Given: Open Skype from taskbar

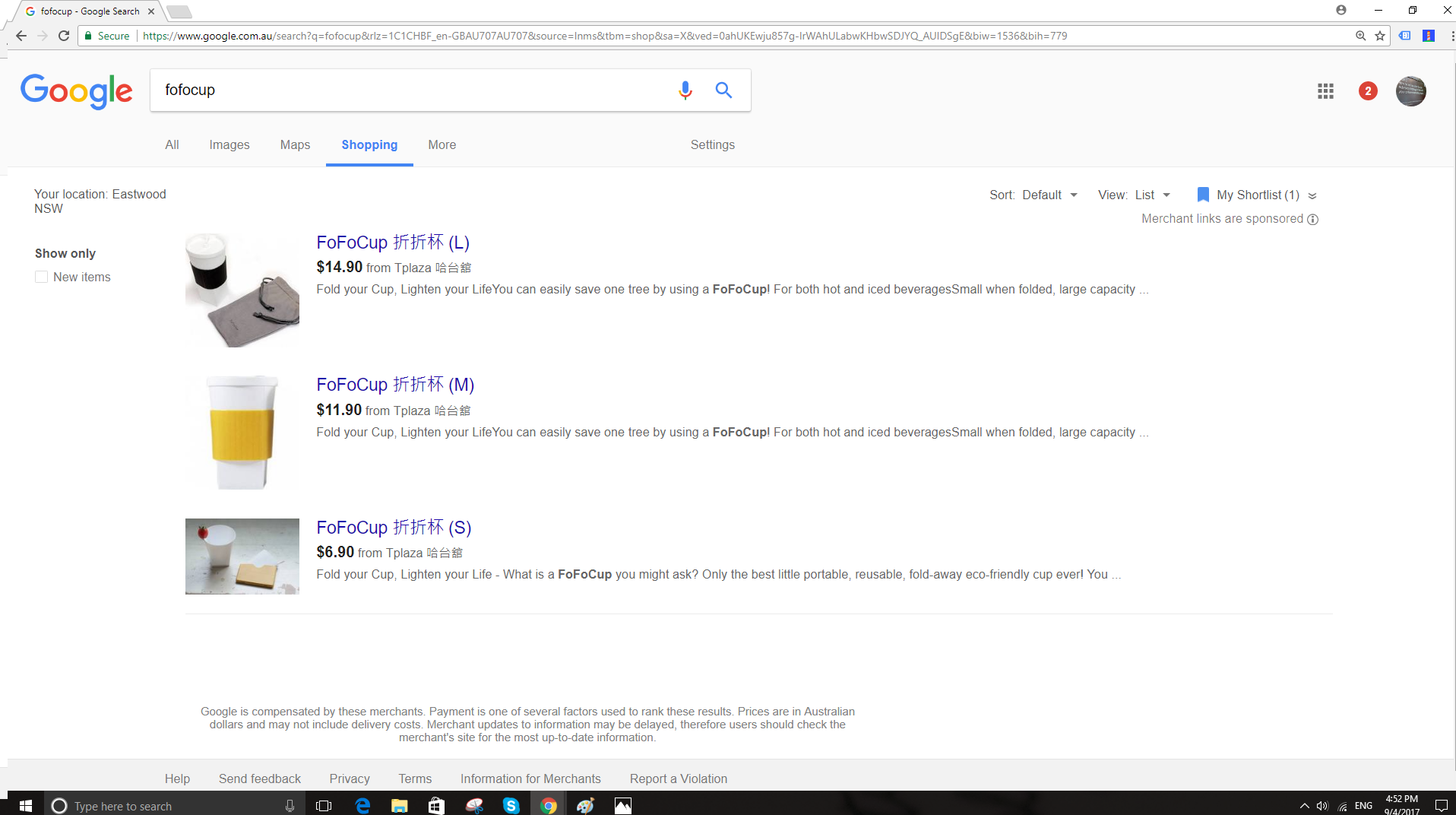Looking at the screenshot, I should [511, 805].
